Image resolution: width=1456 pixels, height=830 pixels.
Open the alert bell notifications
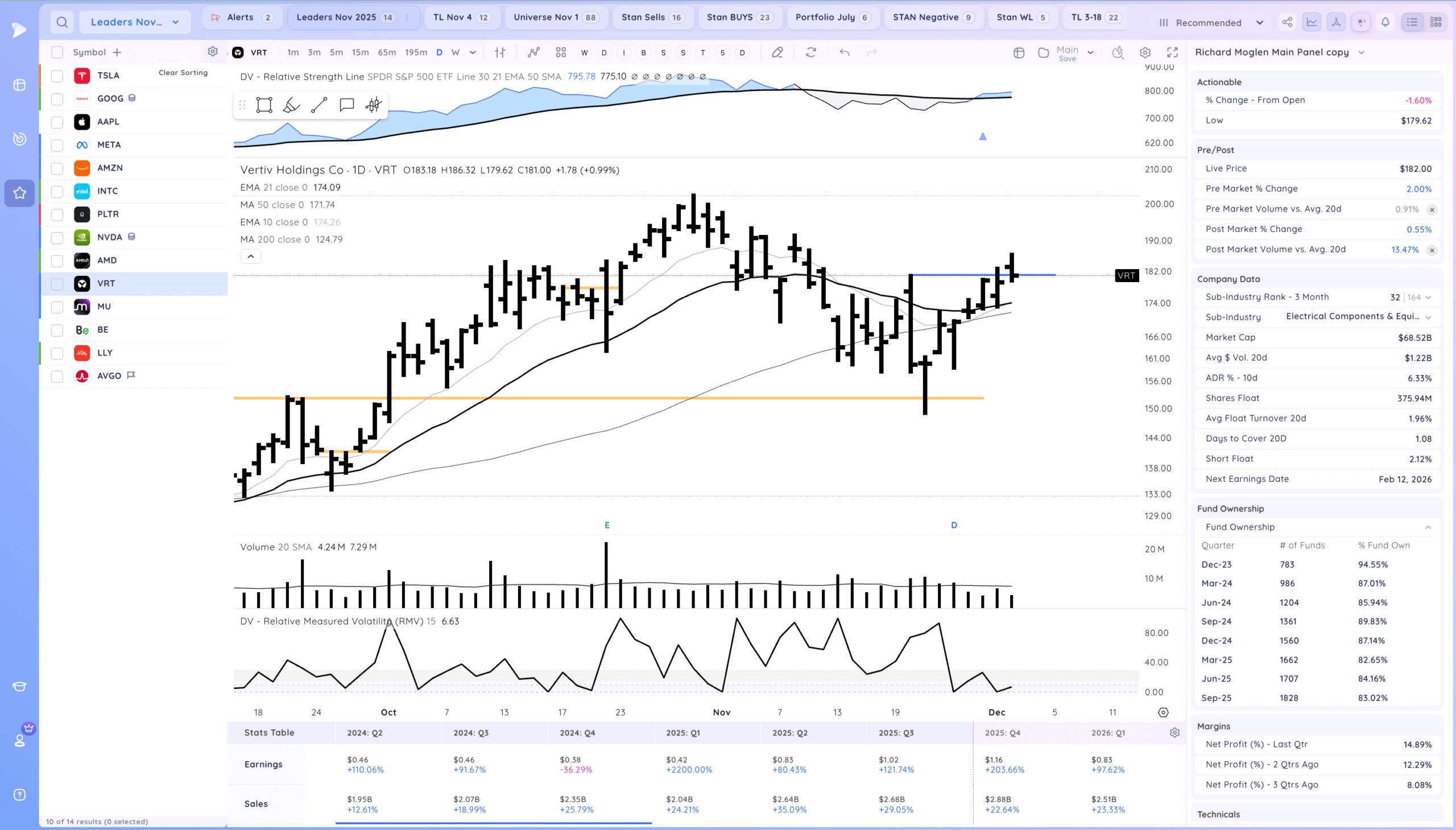point(1385,22)
